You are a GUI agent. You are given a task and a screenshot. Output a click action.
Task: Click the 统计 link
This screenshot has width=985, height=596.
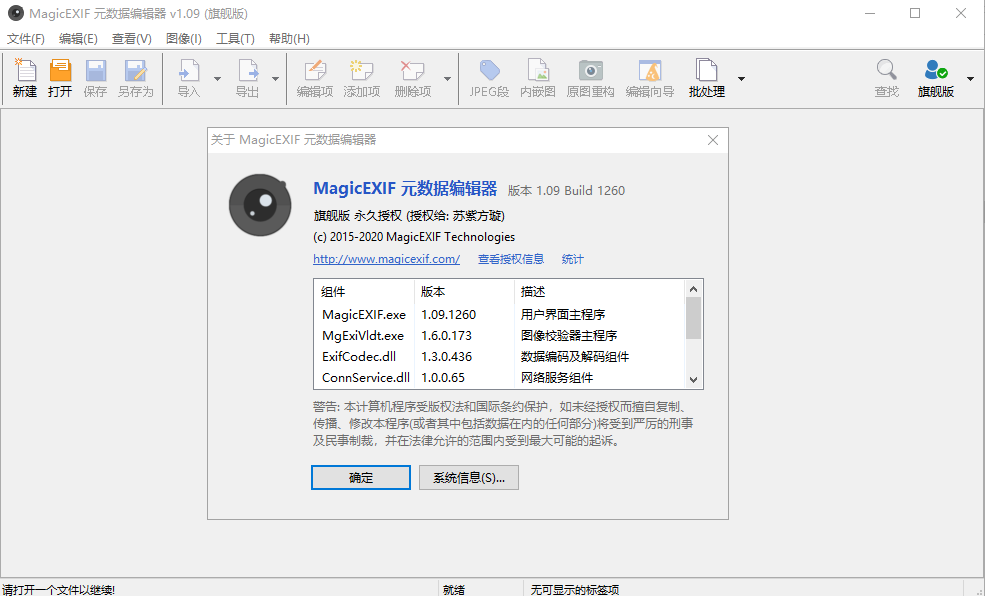[x=572, y=259]
